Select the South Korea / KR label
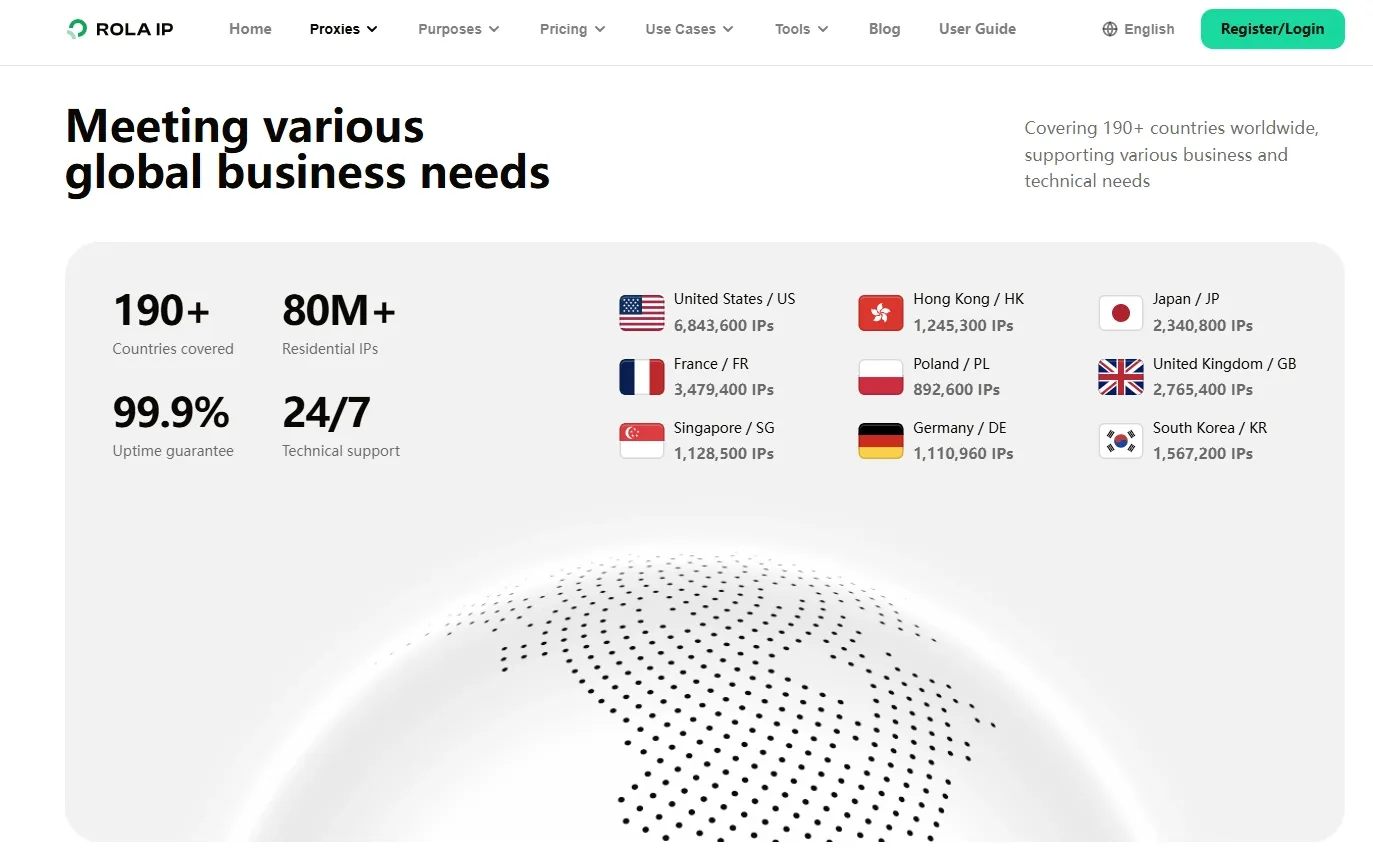Screen dimensions: 1373x859 coord(1210,428)
